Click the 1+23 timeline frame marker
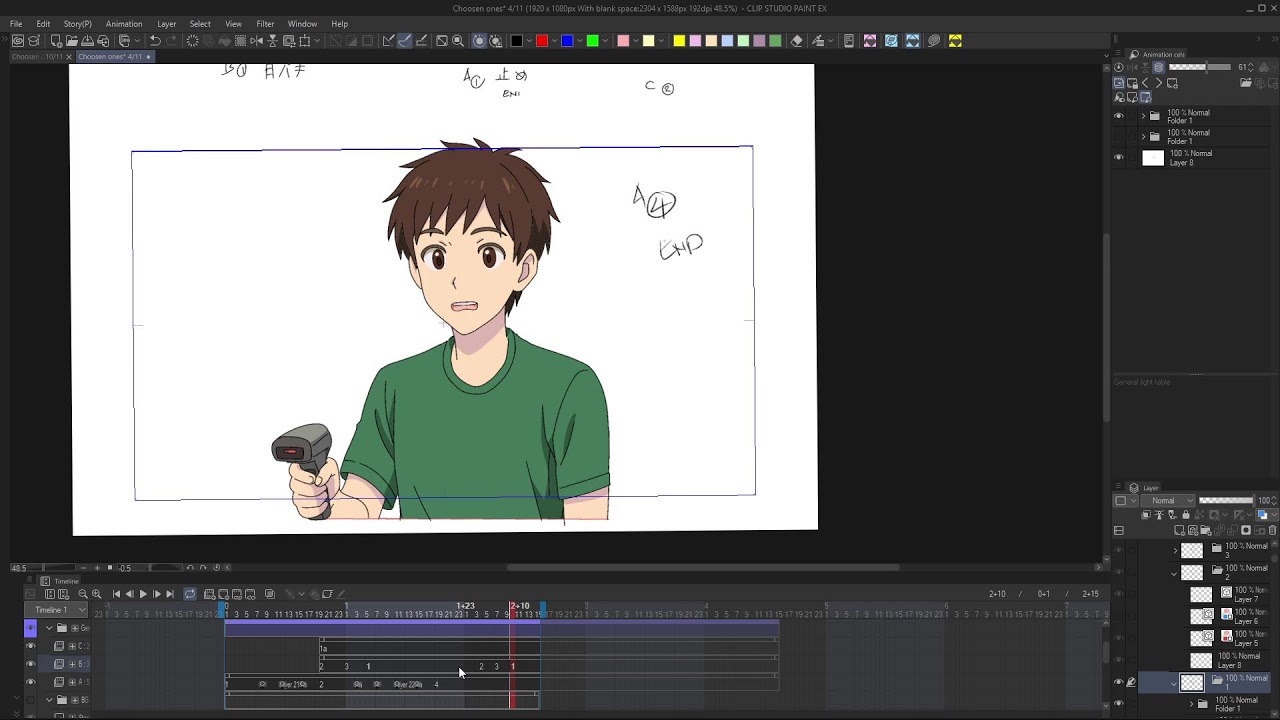1280x720 pixels. tap(466, 606)
